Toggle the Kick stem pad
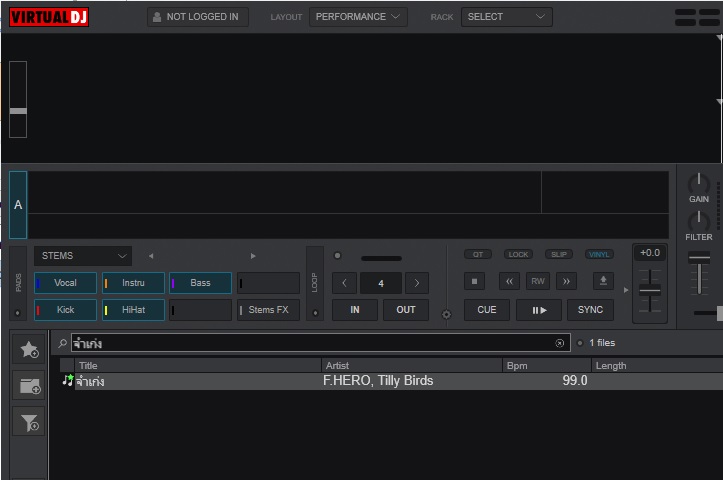The height and width of the screenshot is (480, 723). (x=65, y=310)
